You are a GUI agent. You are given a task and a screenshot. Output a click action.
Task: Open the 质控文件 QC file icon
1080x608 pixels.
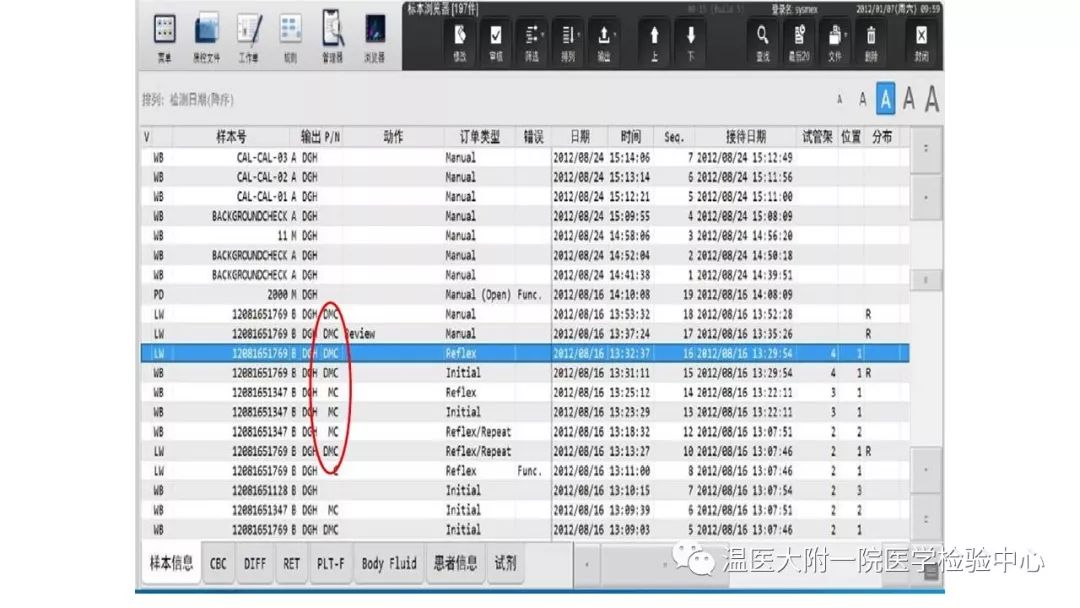click(x=206, y=38)
